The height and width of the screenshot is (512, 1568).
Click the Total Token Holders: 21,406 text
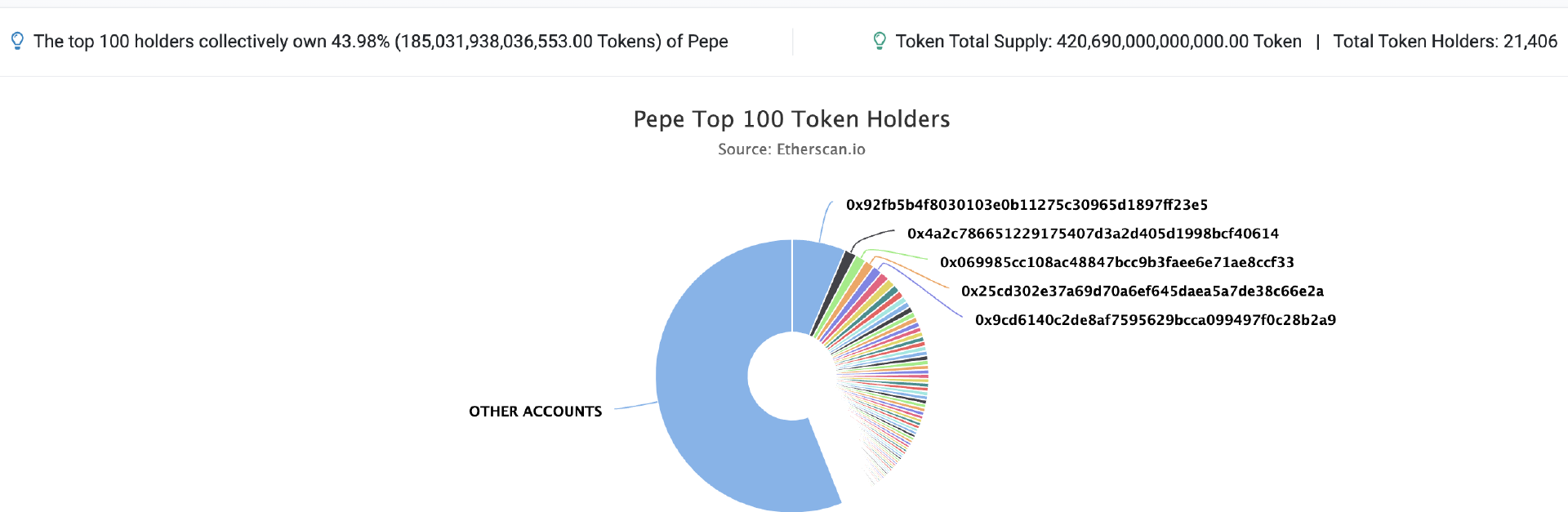(1445, 42)
